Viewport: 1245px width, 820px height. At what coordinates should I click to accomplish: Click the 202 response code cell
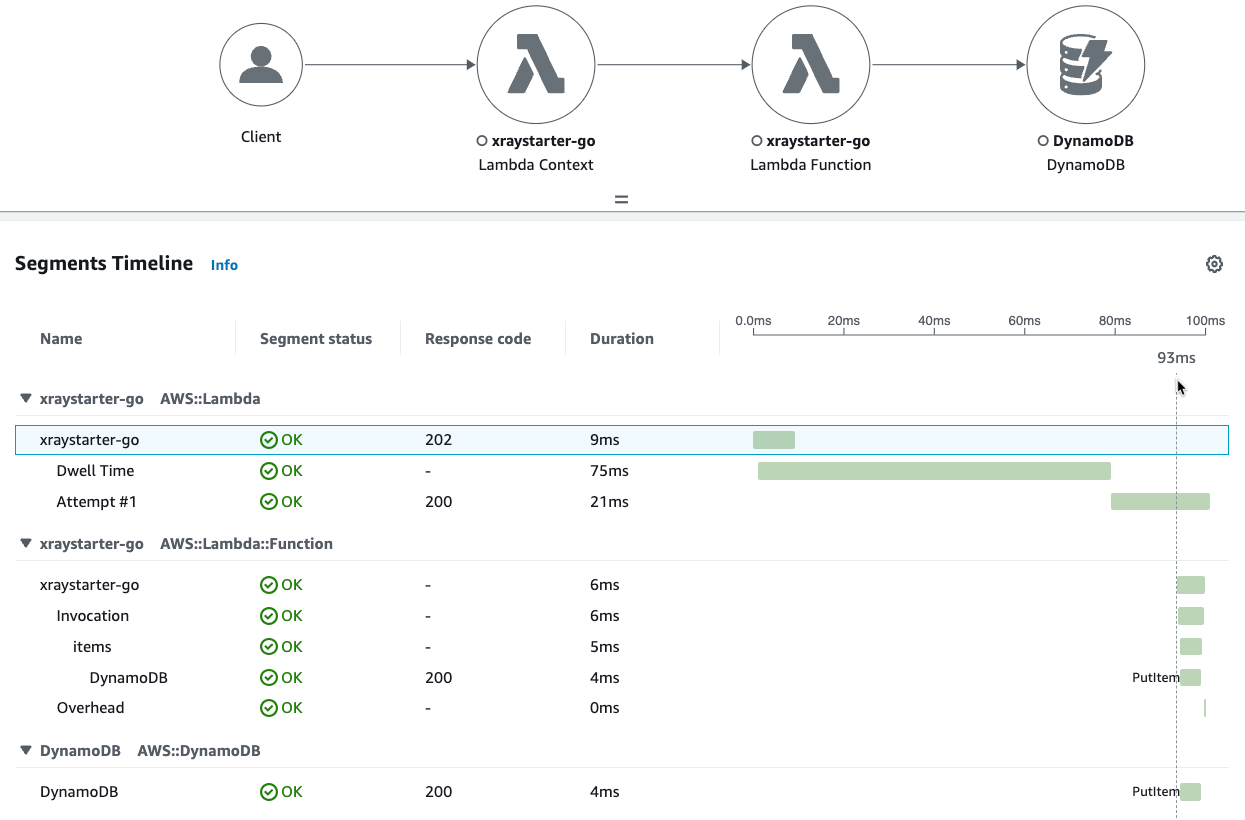tap(438, 440)
